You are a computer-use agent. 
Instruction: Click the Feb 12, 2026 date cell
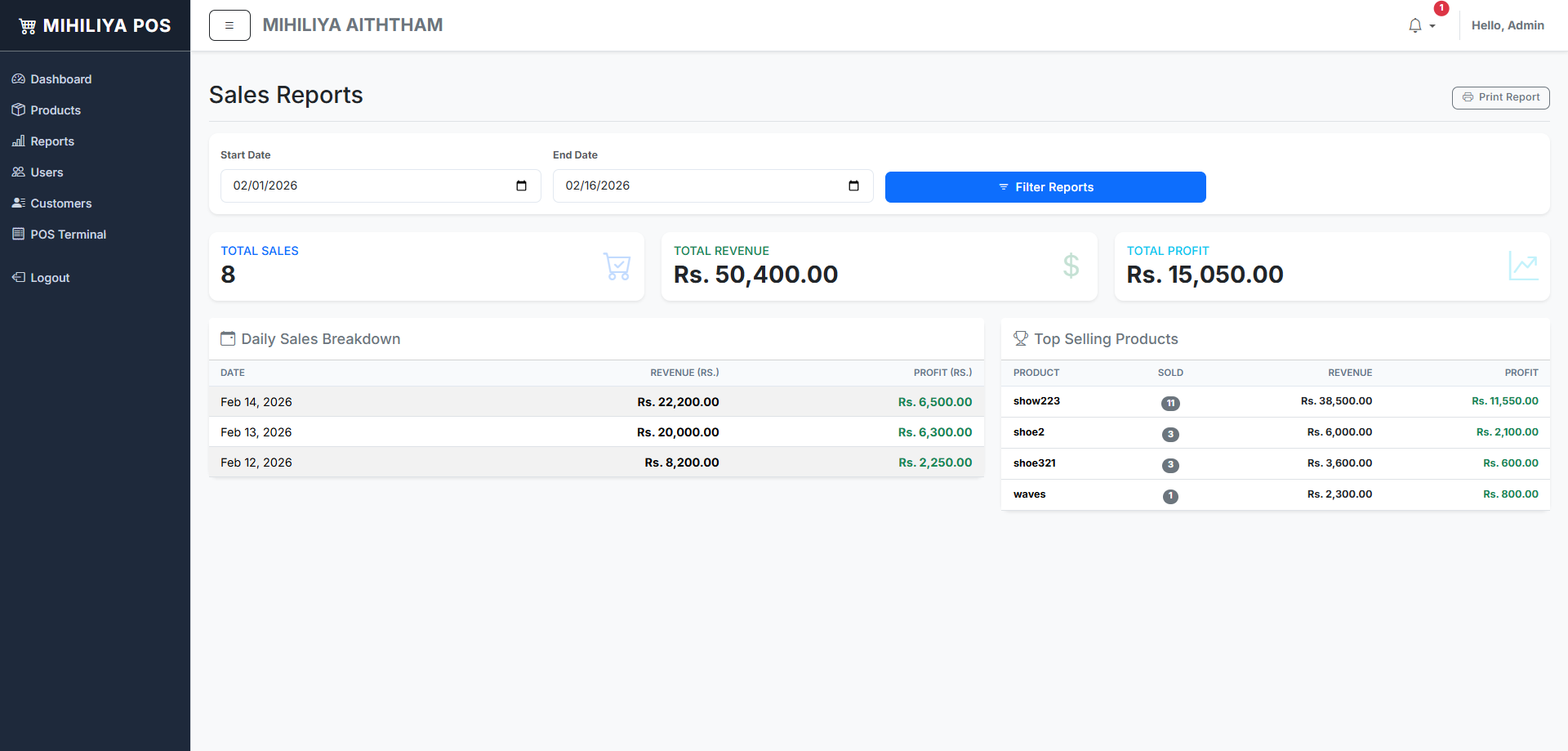pos(256,463)
